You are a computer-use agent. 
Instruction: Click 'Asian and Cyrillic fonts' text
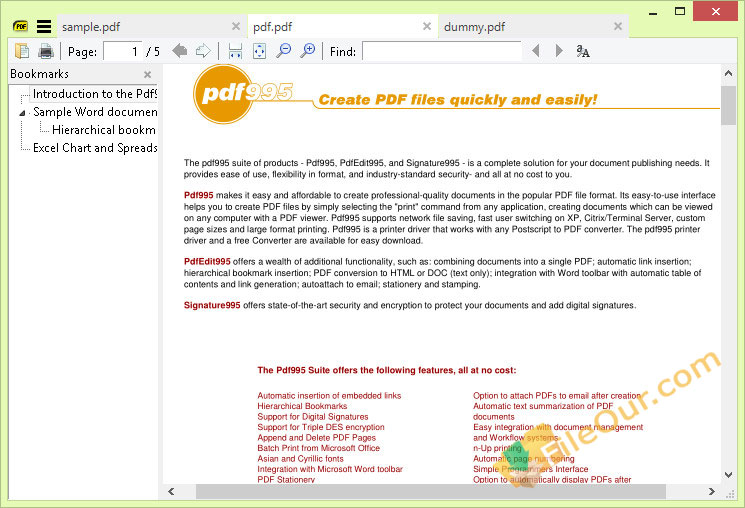pos(300,459)
